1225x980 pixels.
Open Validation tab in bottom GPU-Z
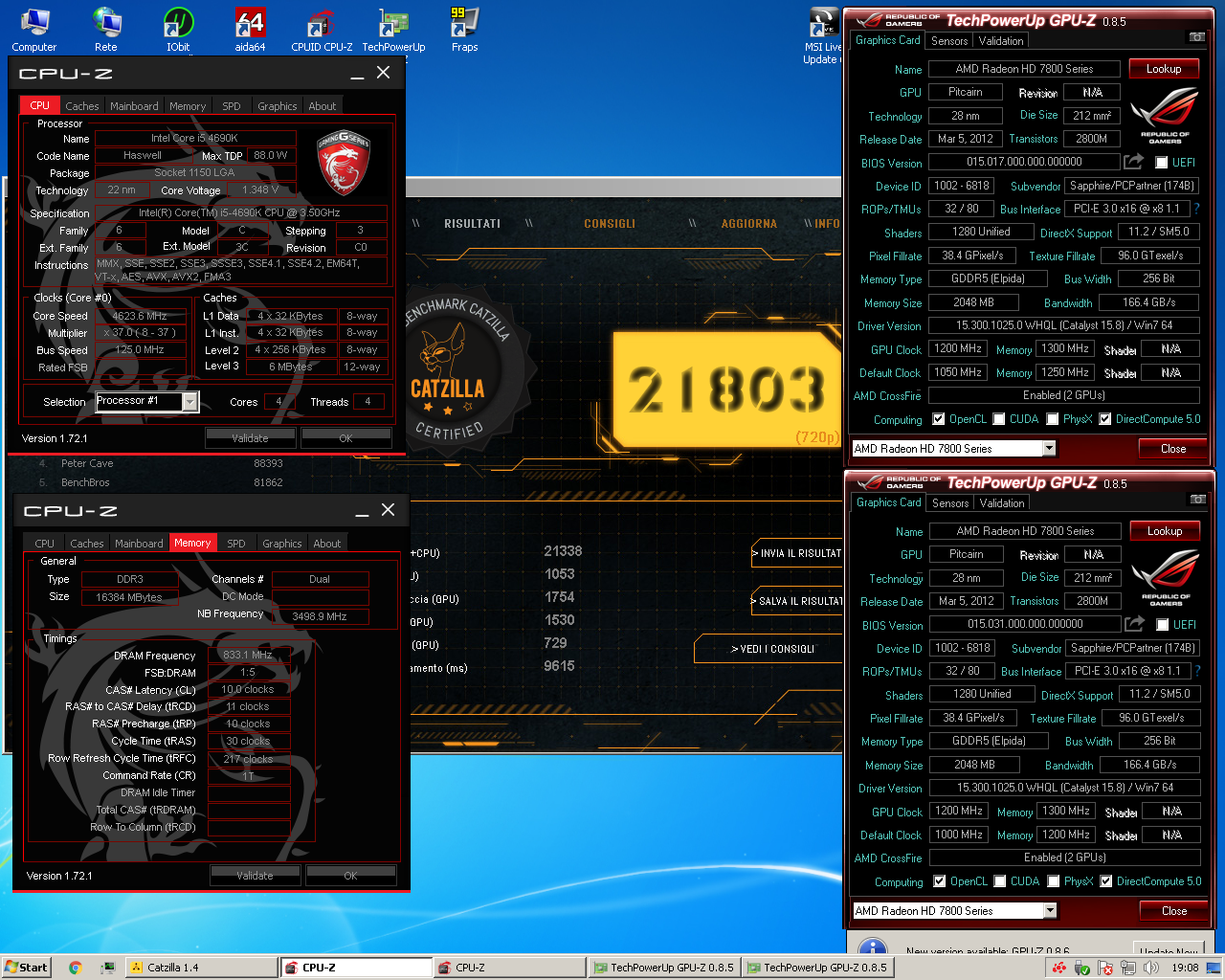tap(1002, 503)
